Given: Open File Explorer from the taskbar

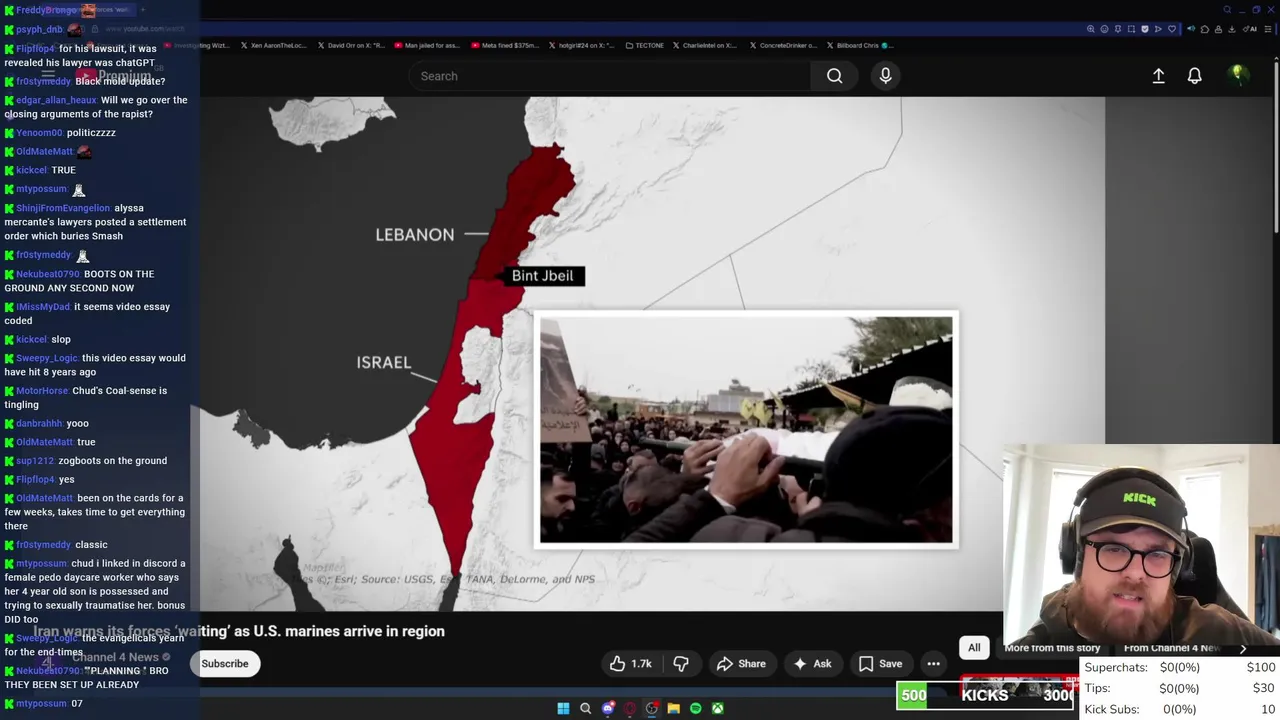Looking at the screenshot, I should [x=673, y=708].
